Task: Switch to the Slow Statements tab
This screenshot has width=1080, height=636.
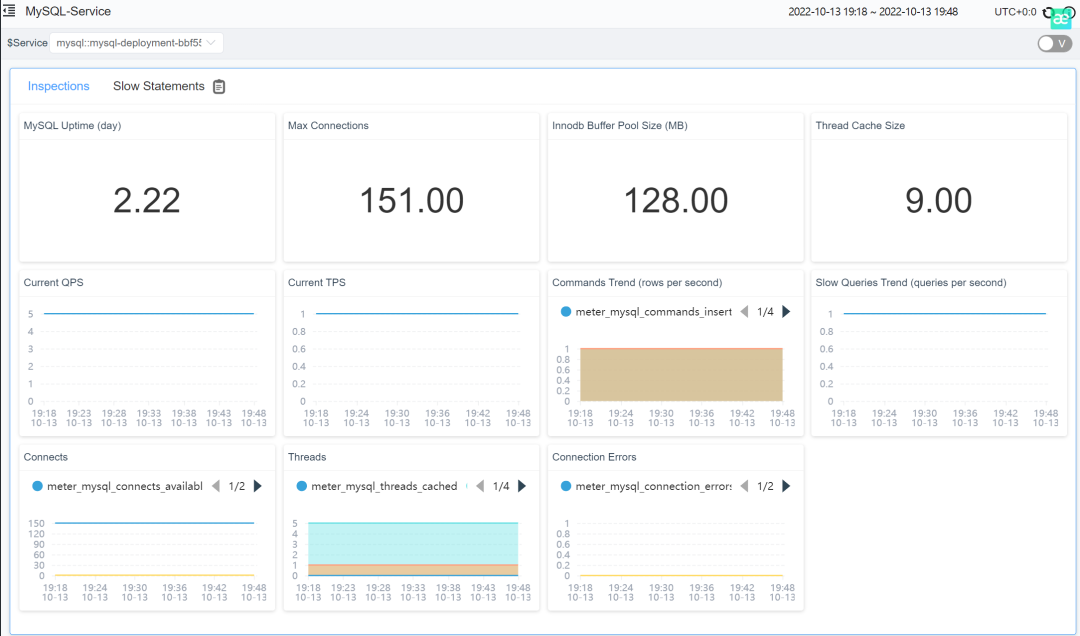Action: pos(158,86)
